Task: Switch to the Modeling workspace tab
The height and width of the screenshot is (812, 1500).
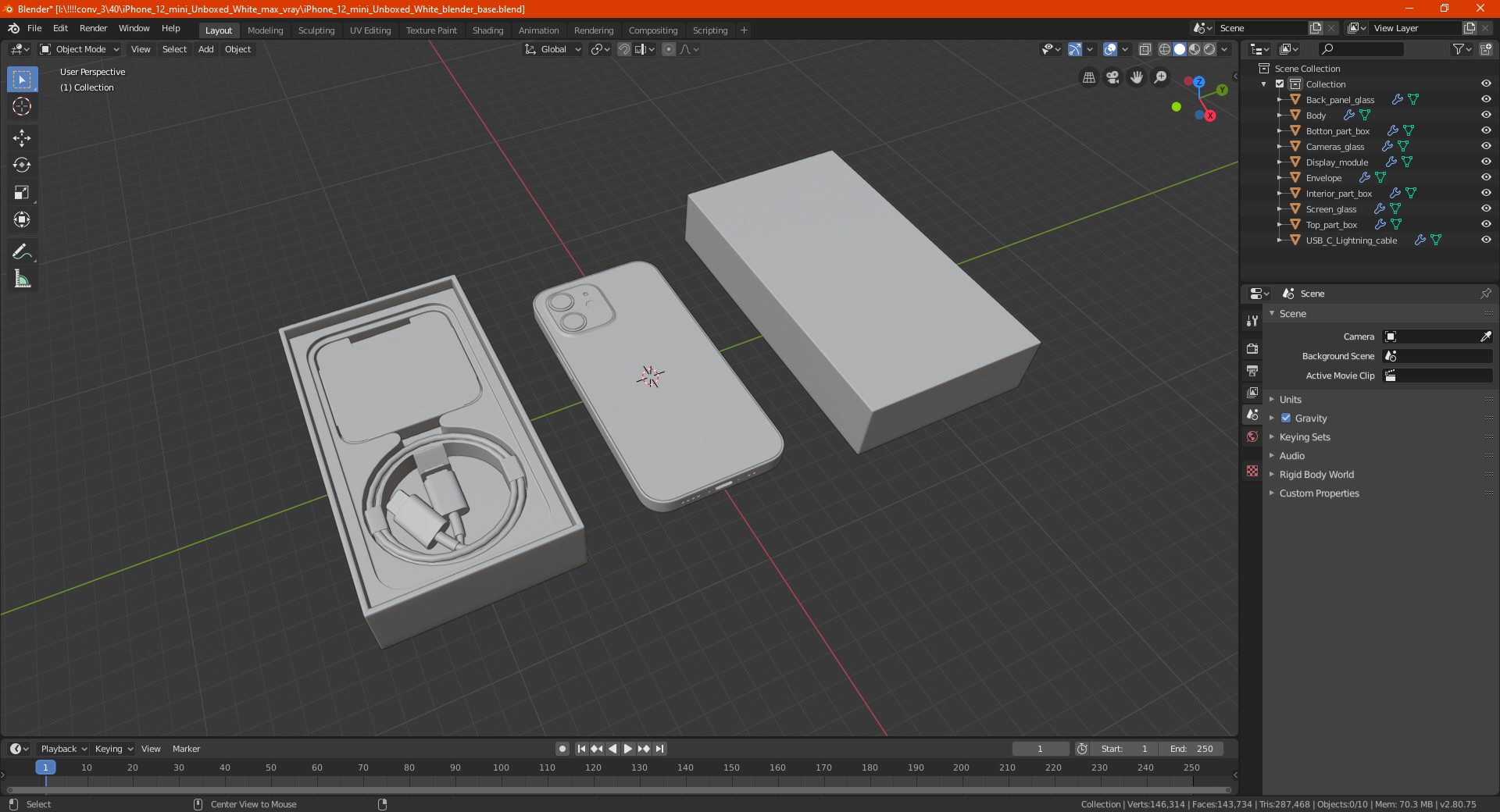Action: [265, 30]
